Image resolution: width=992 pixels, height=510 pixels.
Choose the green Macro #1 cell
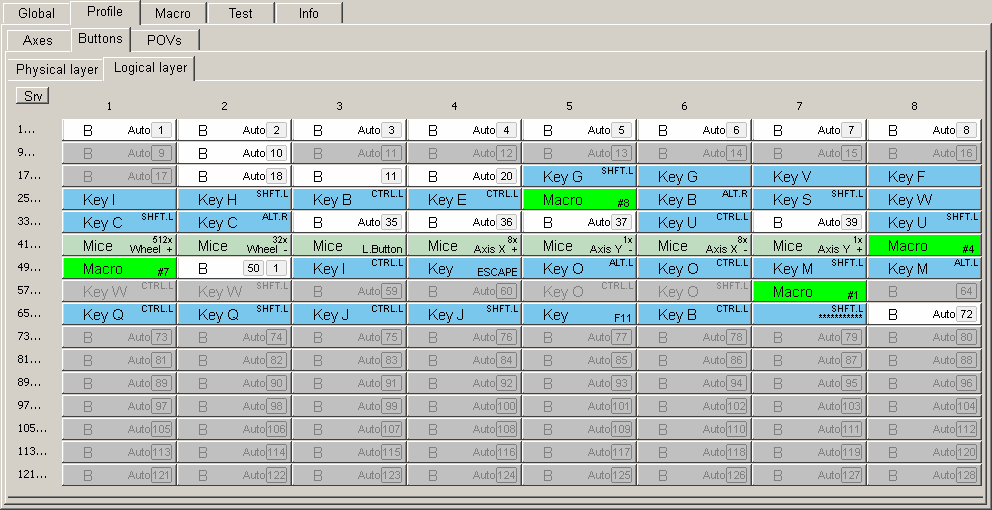pos(808,292)
